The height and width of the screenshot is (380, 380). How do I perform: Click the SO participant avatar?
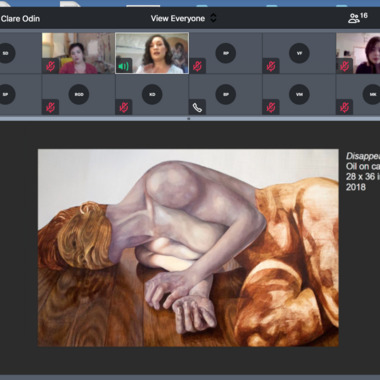[x=5, y=53]
